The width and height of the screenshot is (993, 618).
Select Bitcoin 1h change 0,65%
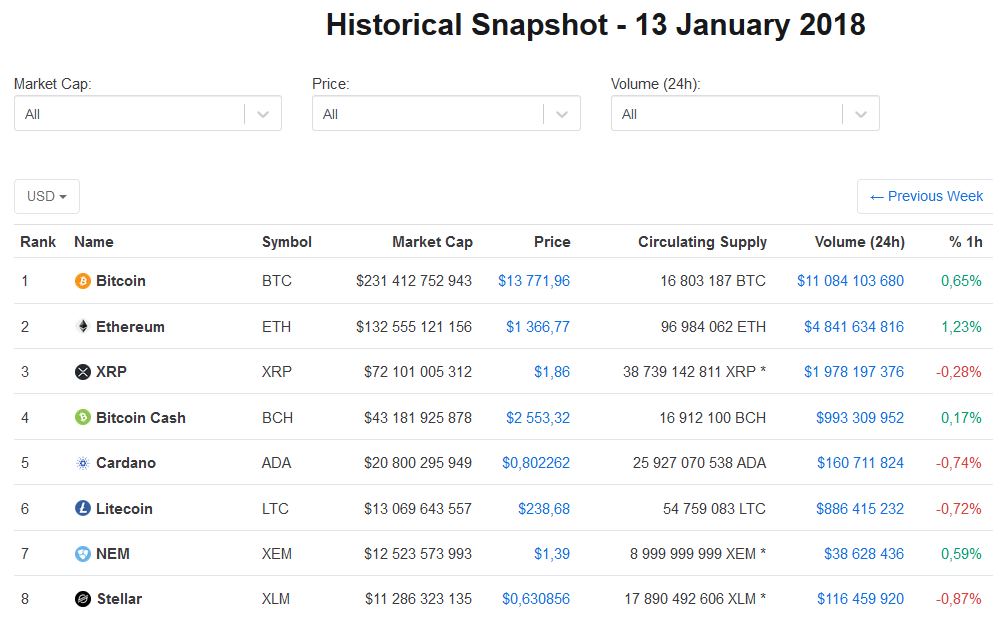coord(961,281)
